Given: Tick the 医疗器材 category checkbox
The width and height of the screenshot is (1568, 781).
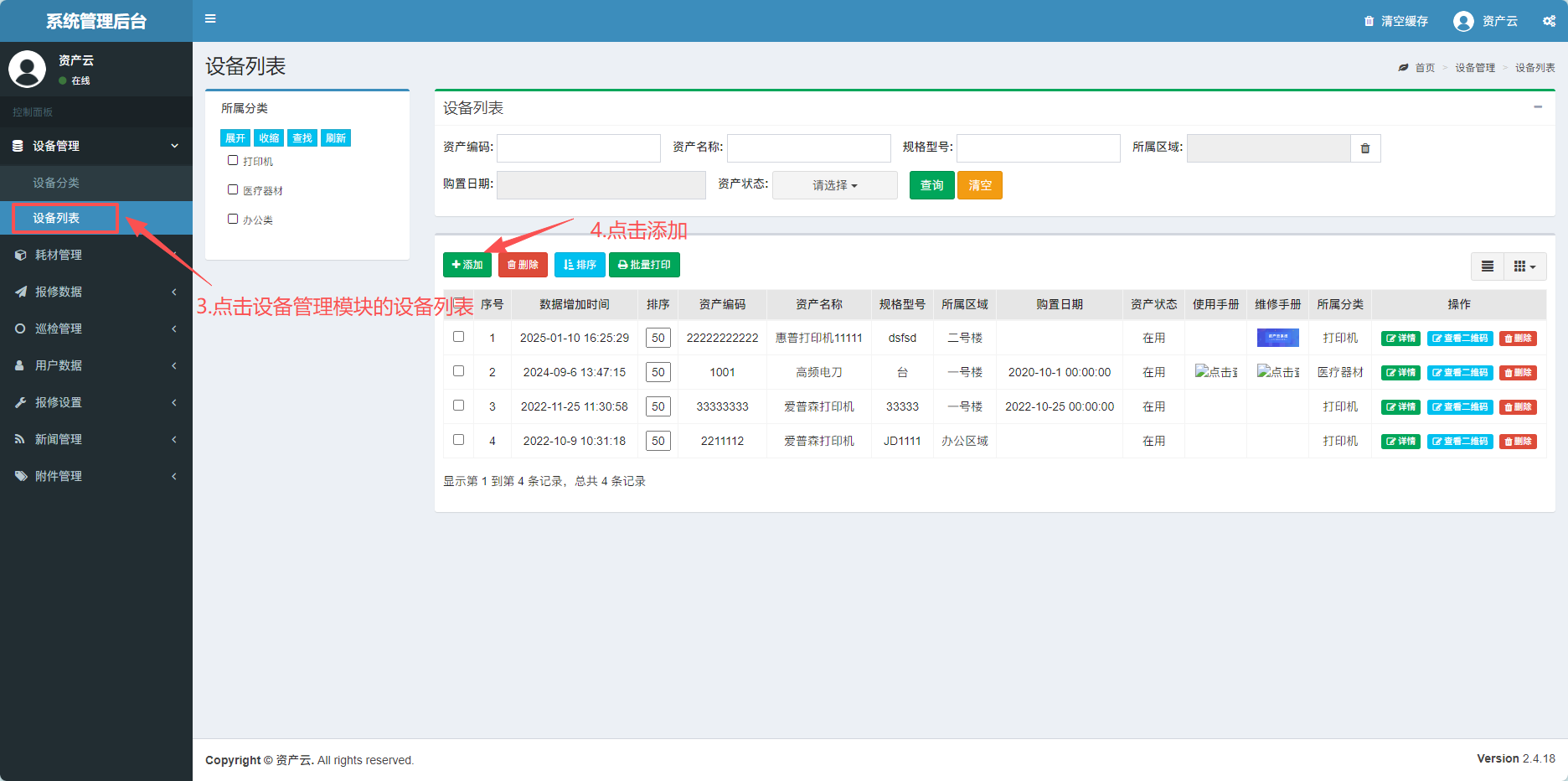Looking at the screenshot, I should (x=233, y=189).
